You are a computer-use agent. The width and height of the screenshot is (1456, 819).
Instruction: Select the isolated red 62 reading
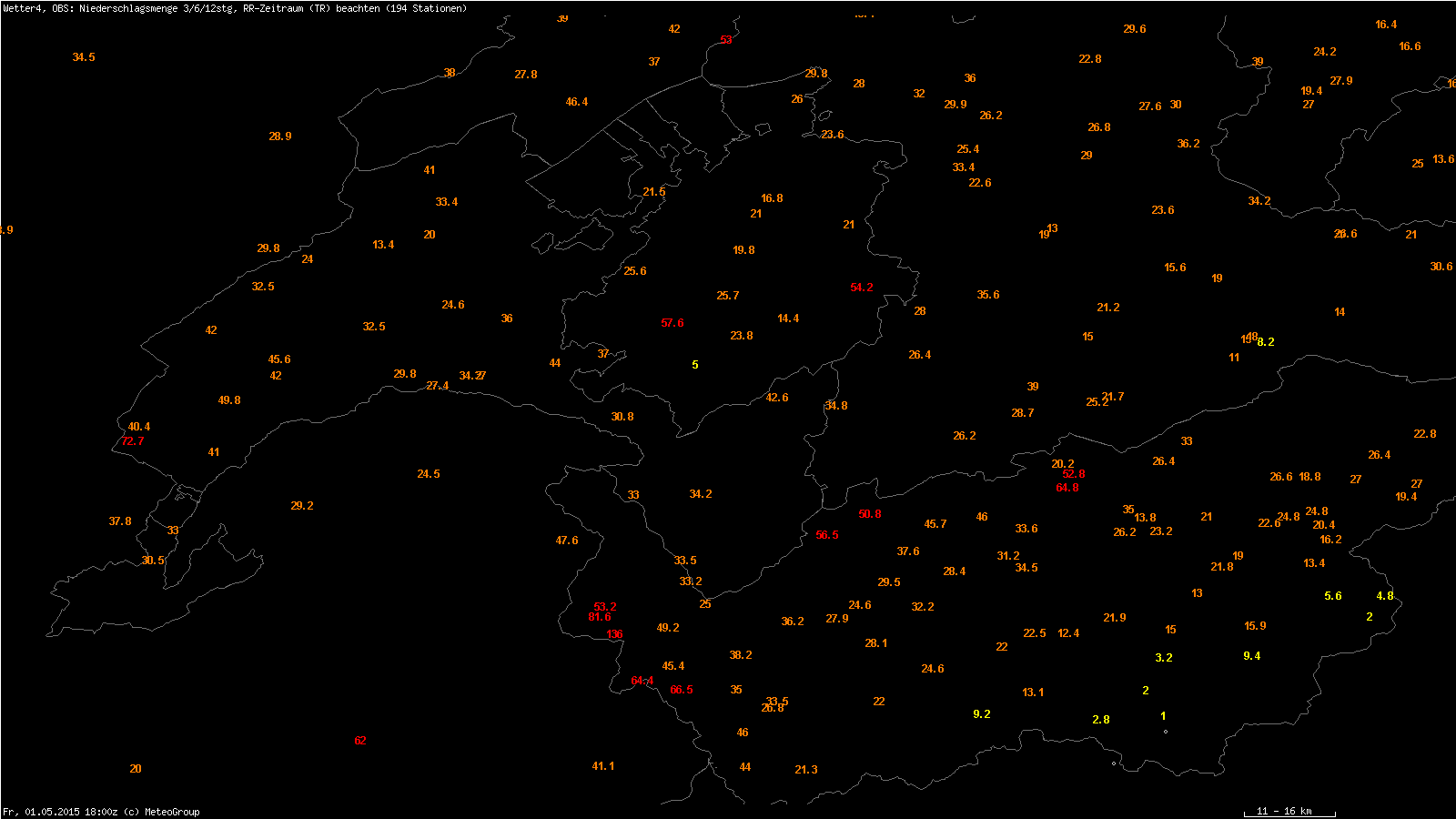coord(360,741)
